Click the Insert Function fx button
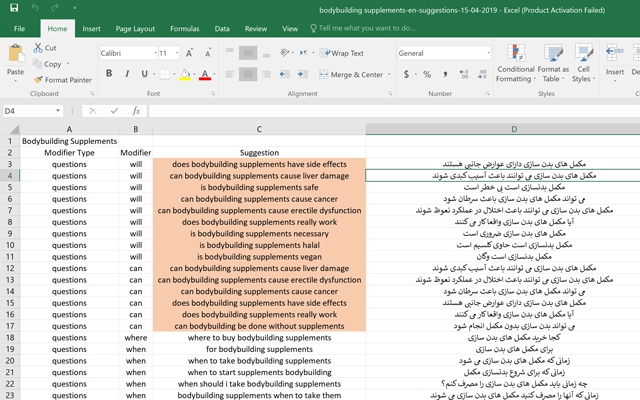The width and height of the screenshot is (640, 400). point(136,111)
